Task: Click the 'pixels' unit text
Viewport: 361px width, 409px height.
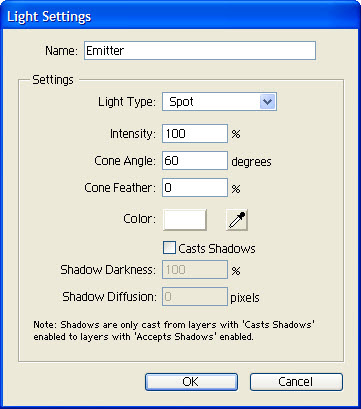Action: tap(245, 298)
